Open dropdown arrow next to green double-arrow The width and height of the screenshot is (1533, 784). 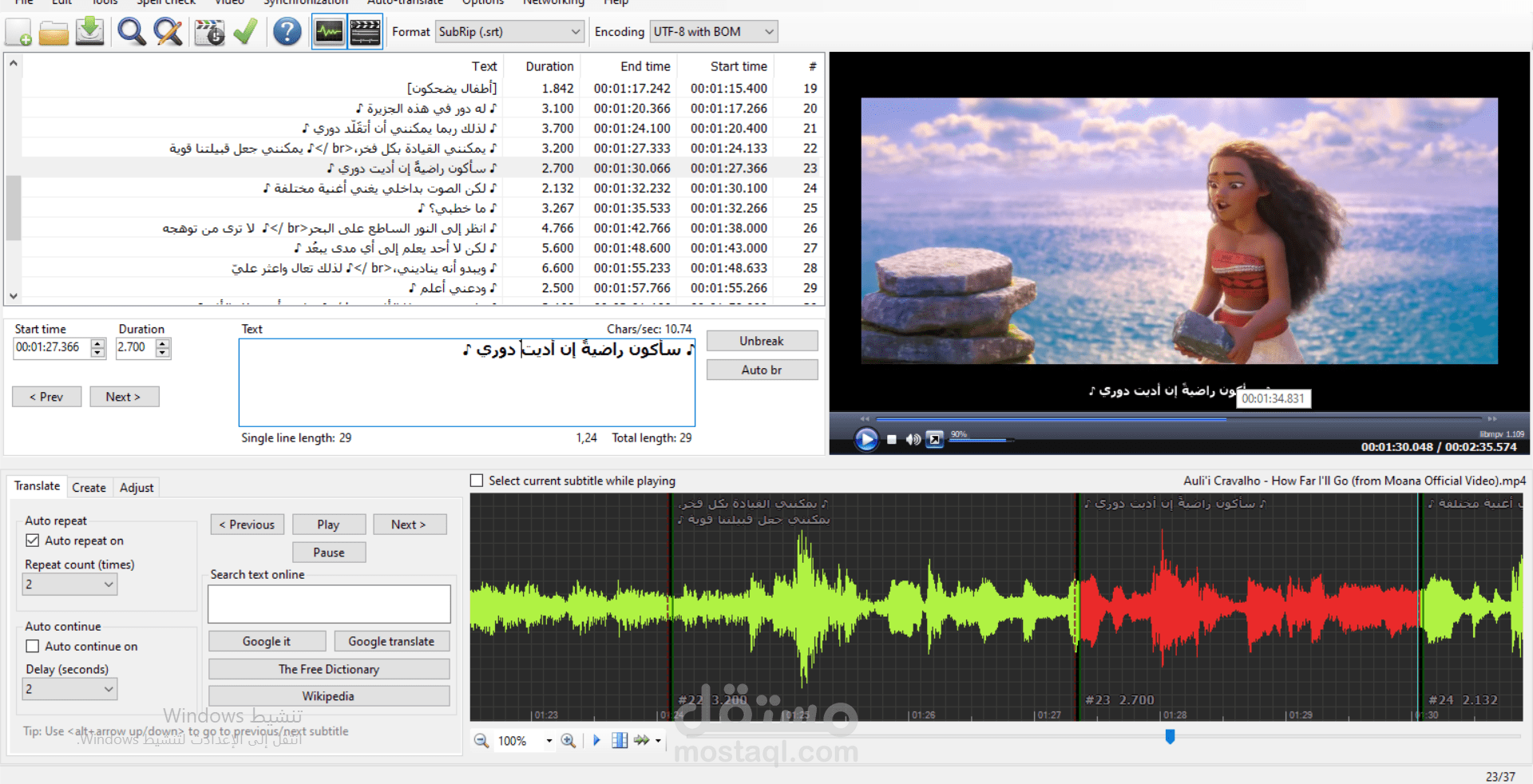coord(658,741)
